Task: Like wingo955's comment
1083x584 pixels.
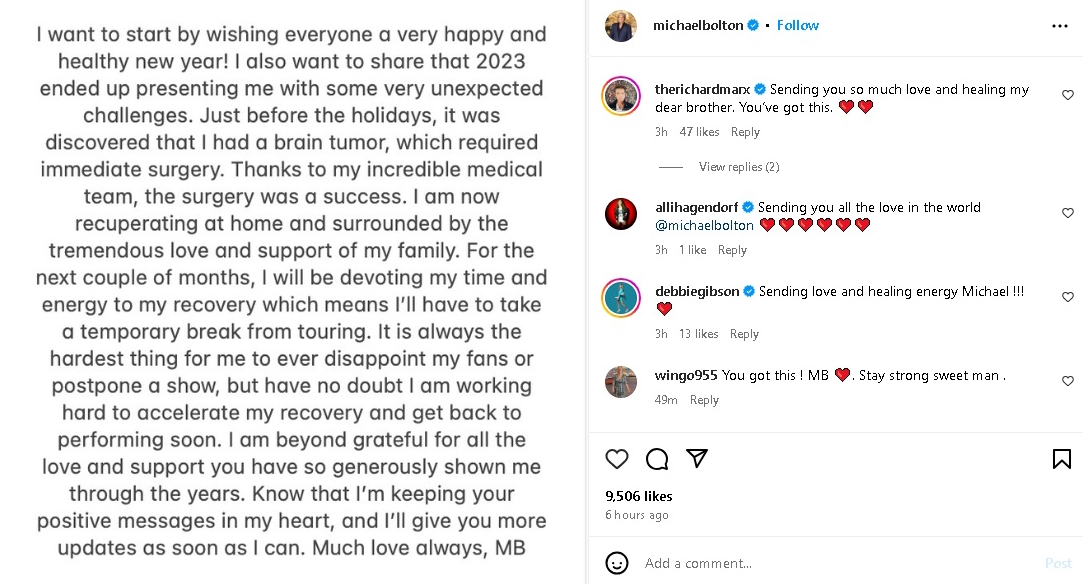Action: pyautogui.click(x=1068, y=381)
